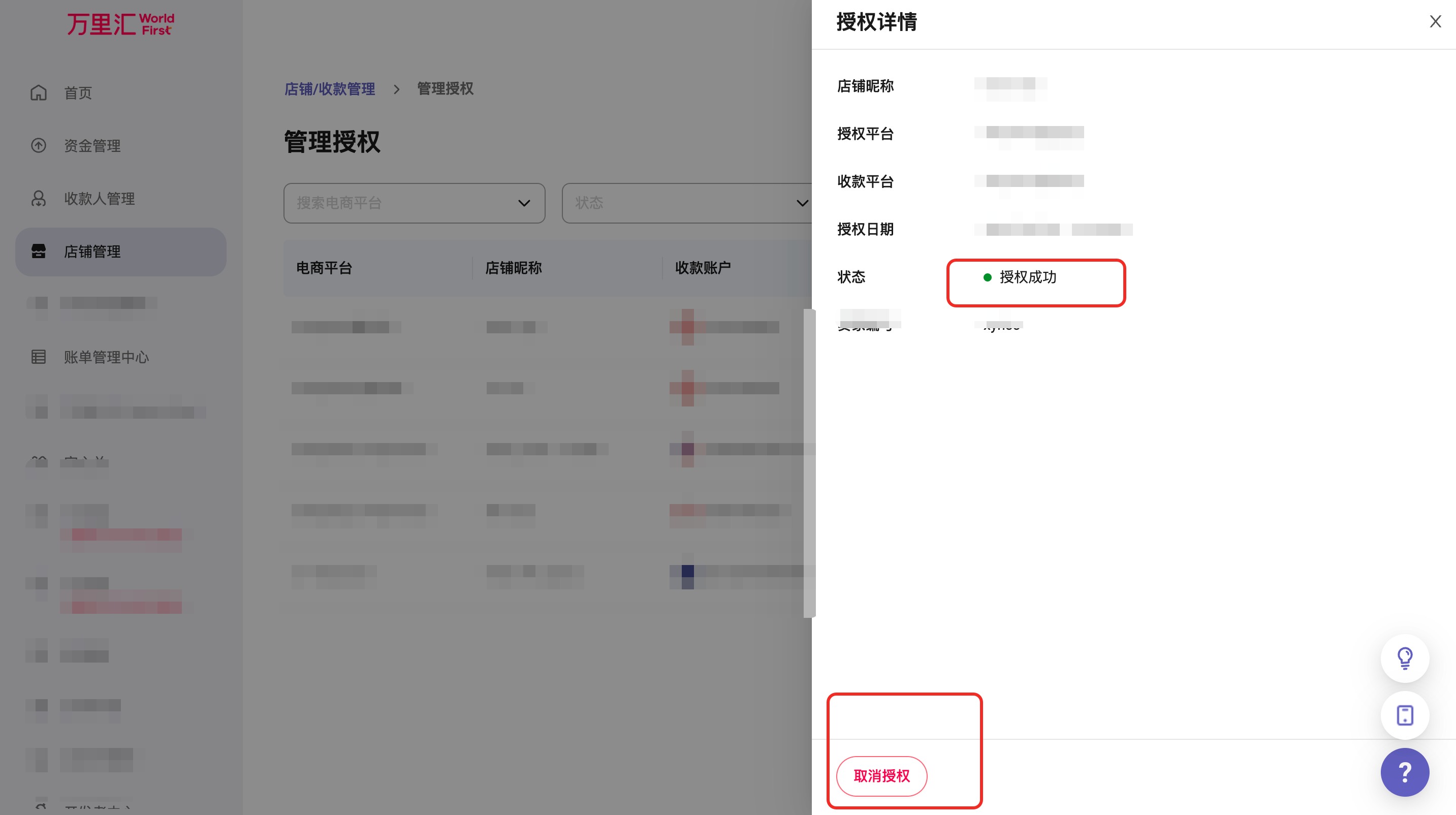
Task: Click the table's vertical scrollbar
Action: click(809, 462)
